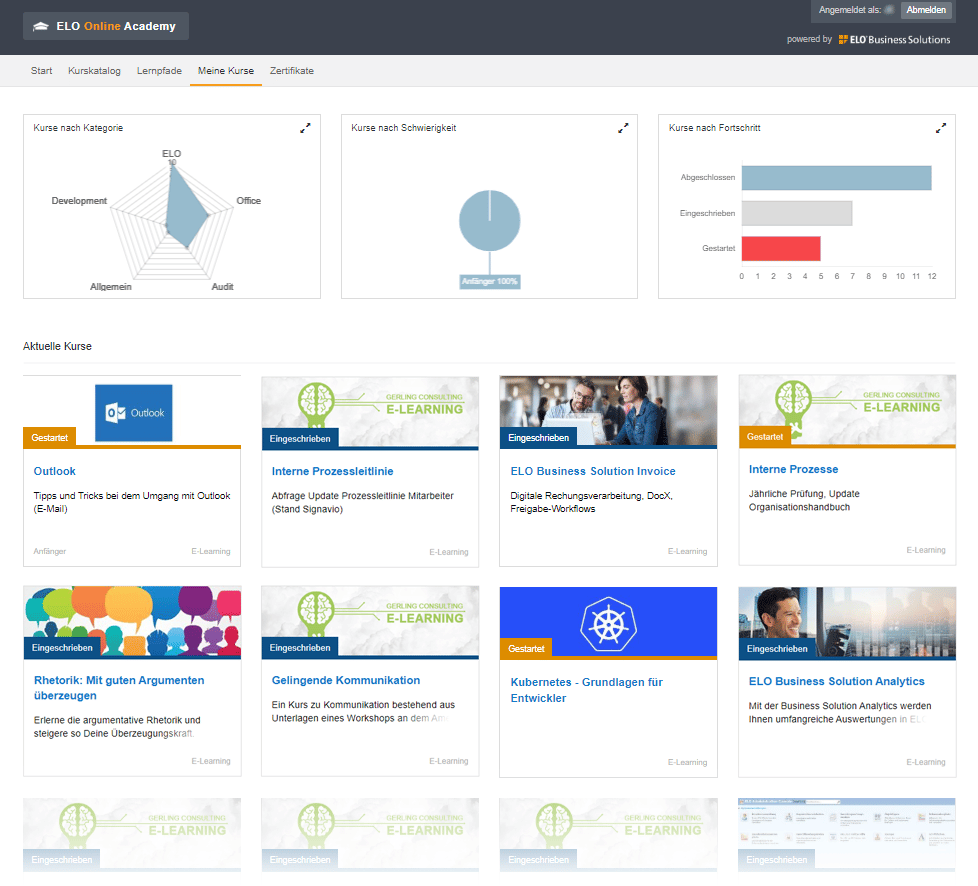Click Eingeschrieben badge on Analytics course
This screenshot has width=978, height=886.
[777, 649]
